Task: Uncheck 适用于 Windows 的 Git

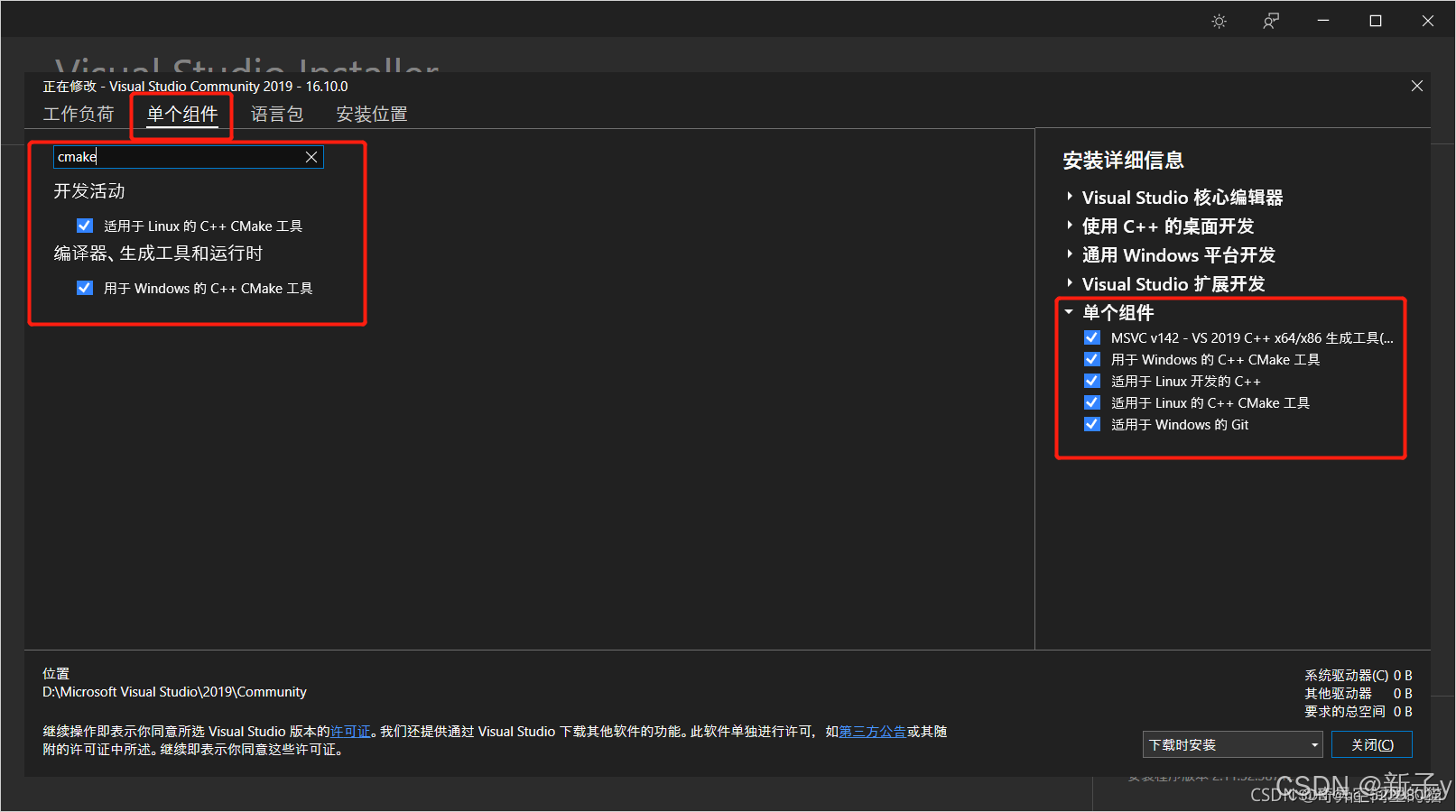Action: coord(1092,424)
